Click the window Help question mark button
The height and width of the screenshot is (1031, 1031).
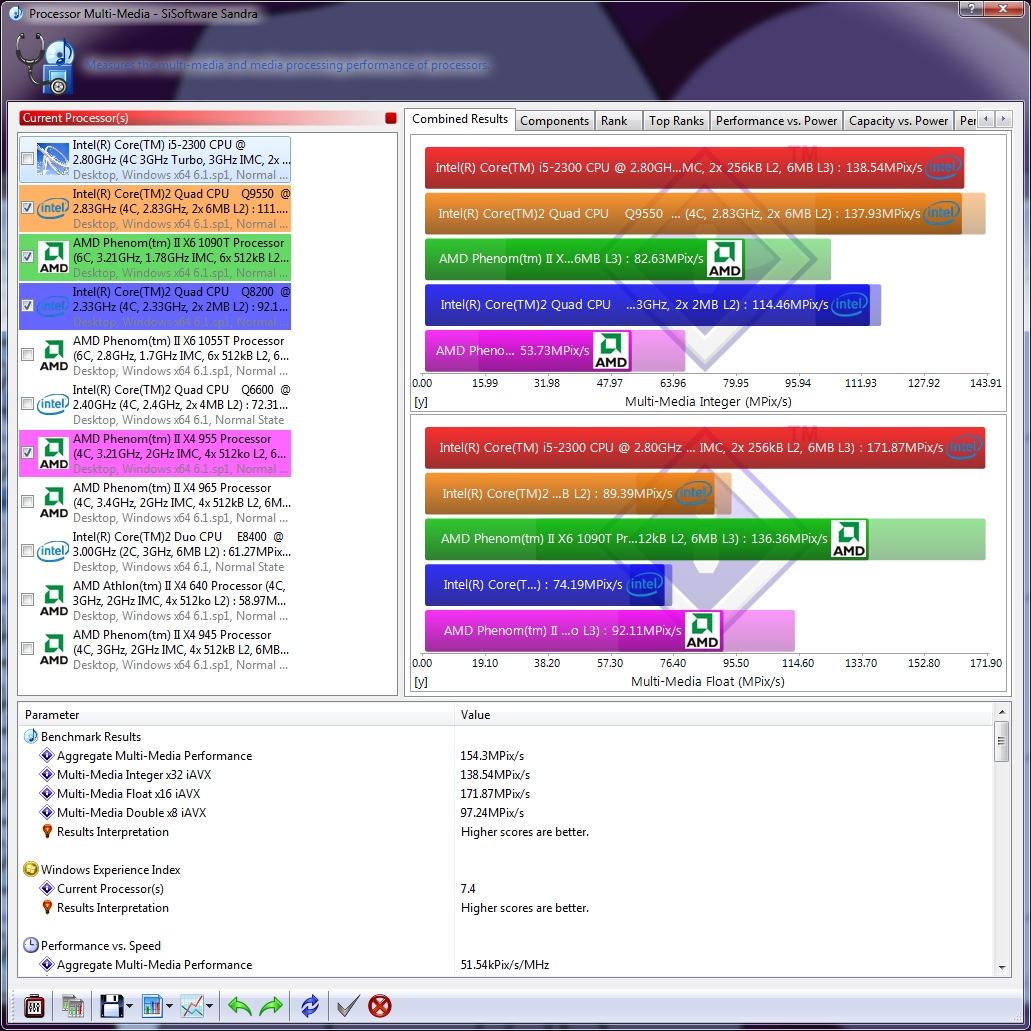(x=971, y=9)
